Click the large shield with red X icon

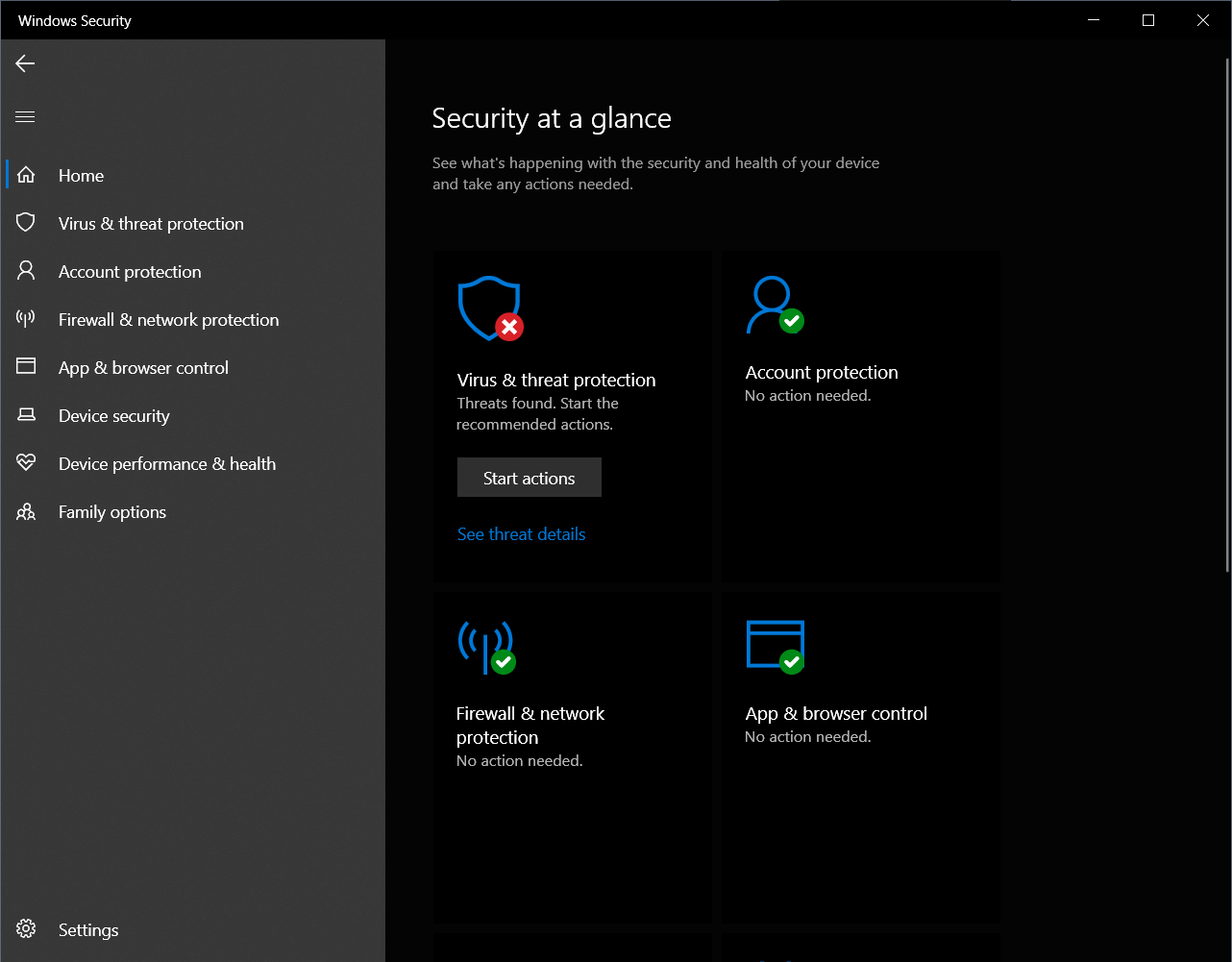tap(490, 308)
